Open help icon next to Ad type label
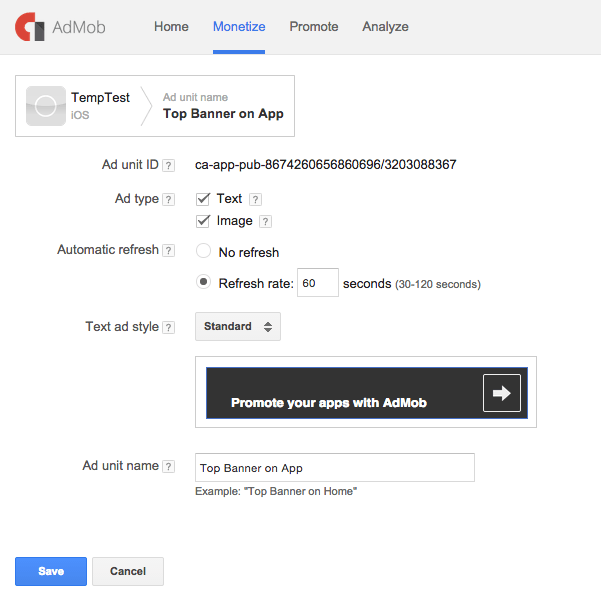 pos(168,199)
